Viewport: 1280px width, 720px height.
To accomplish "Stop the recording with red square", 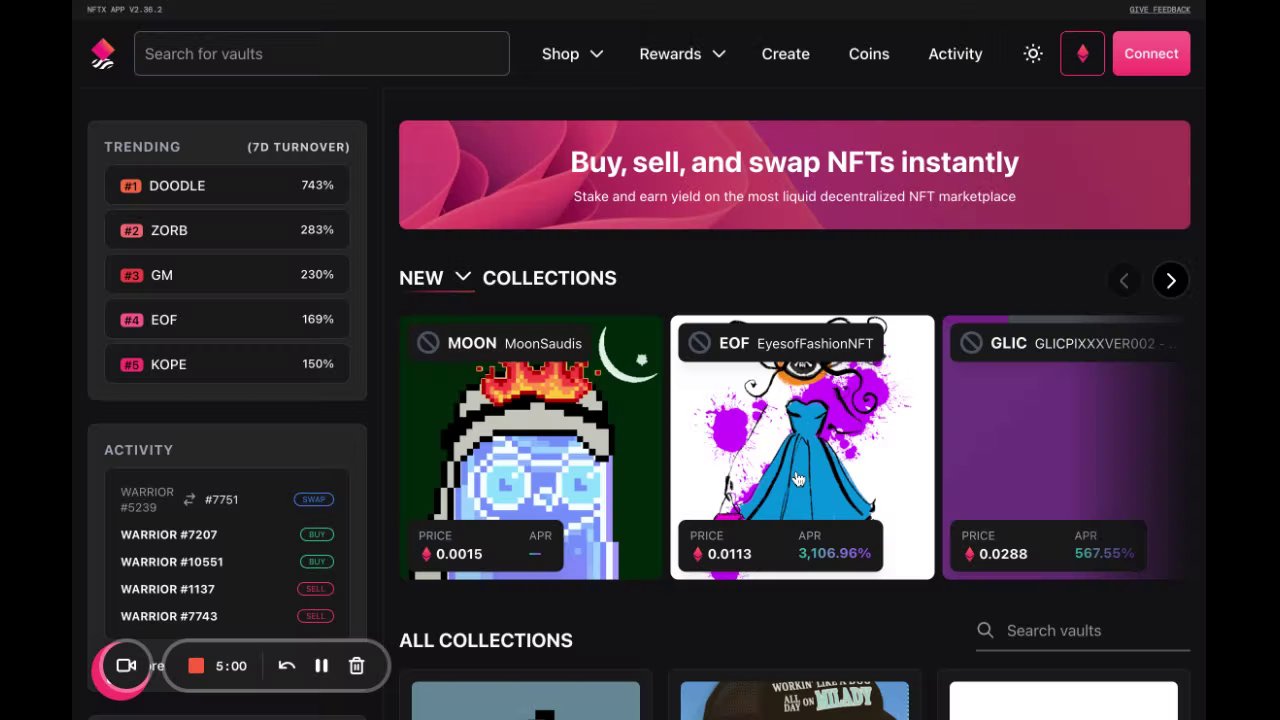I will [x=196, y=666].
